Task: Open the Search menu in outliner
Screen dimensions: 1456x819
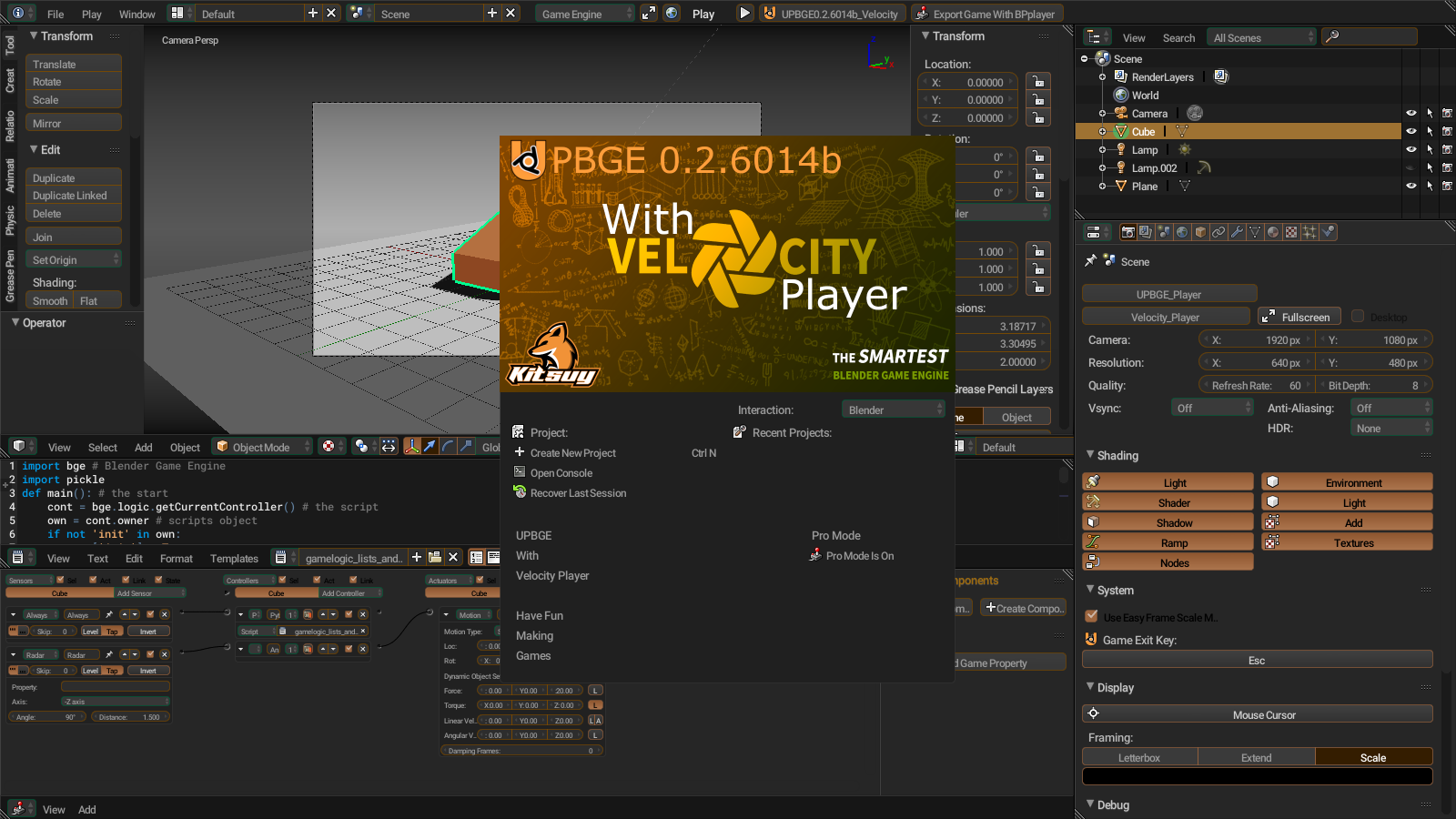Action: pyautogui.click(x=1178, y=37)
